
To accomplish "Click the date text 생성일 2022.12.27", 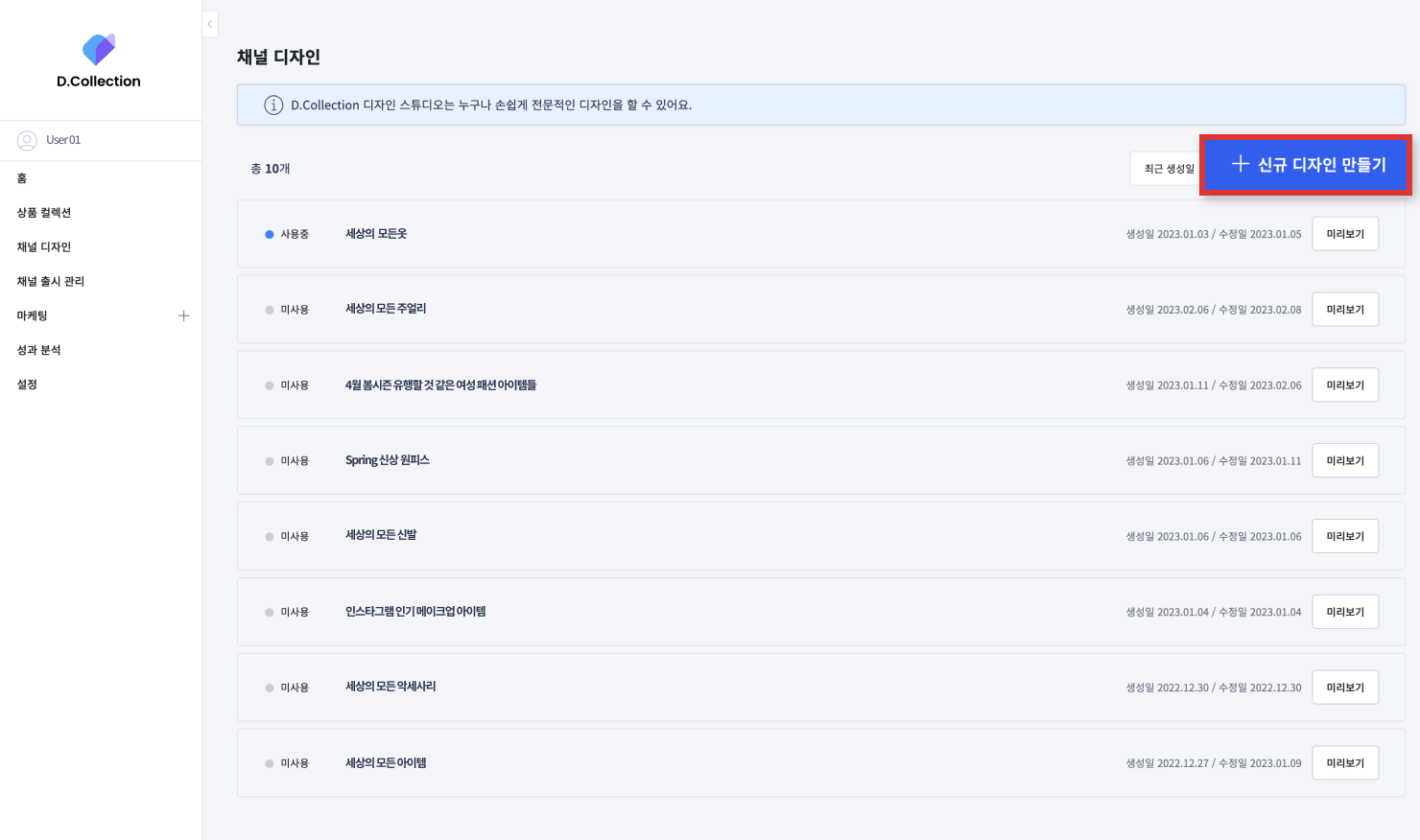I will [x=1168, y=763].
